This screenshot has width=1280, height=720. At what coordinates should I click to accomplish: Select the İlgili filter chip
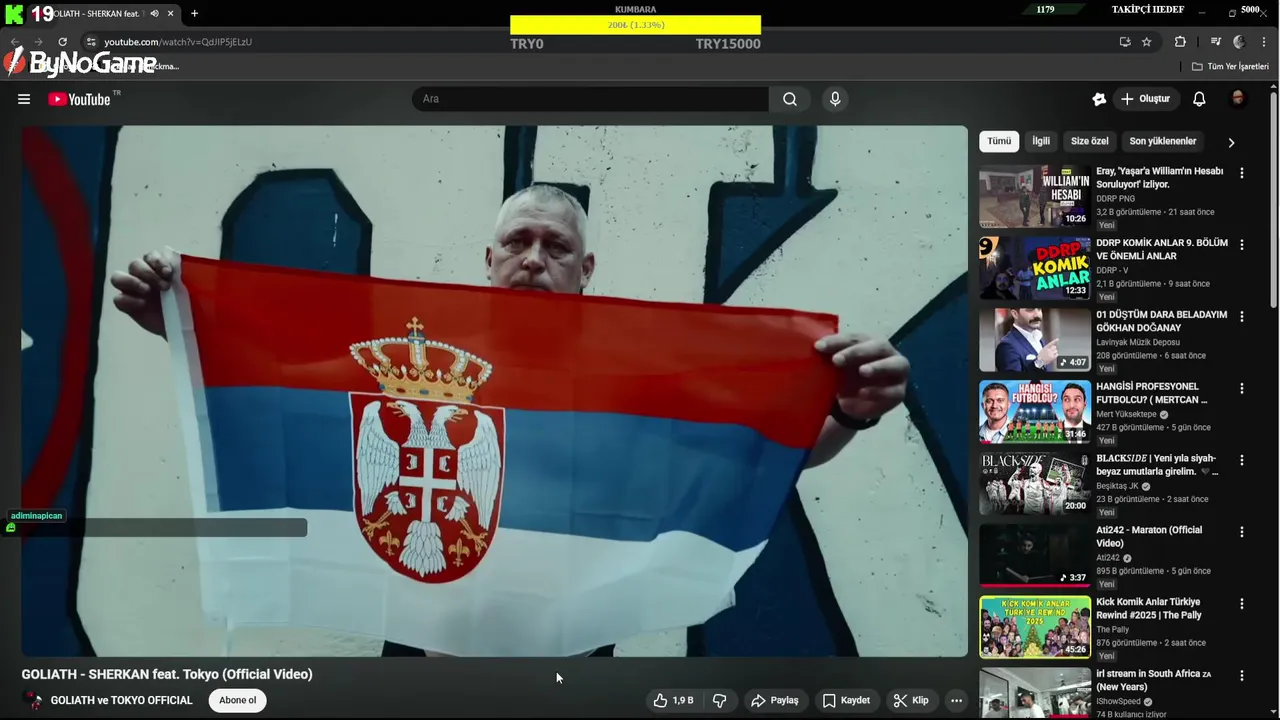click(1041, 141)
